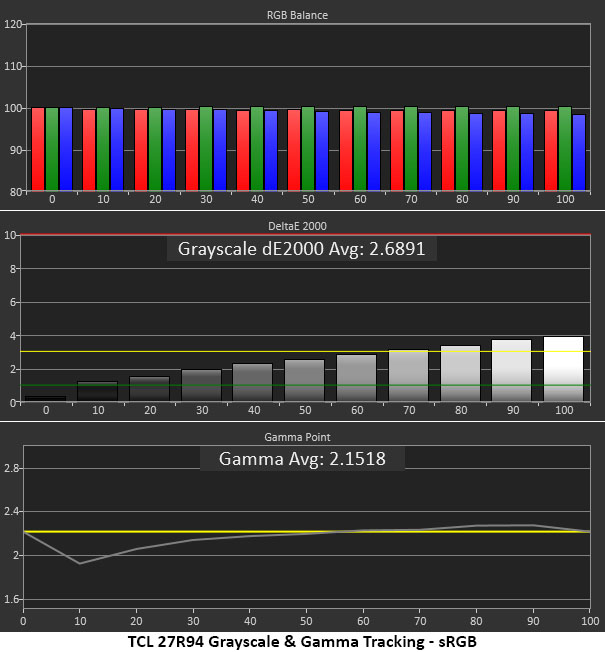Click the red bar at 70 in RGB Balance
The width and height of the screenshot is (605, 652).
tap(397, 151)
